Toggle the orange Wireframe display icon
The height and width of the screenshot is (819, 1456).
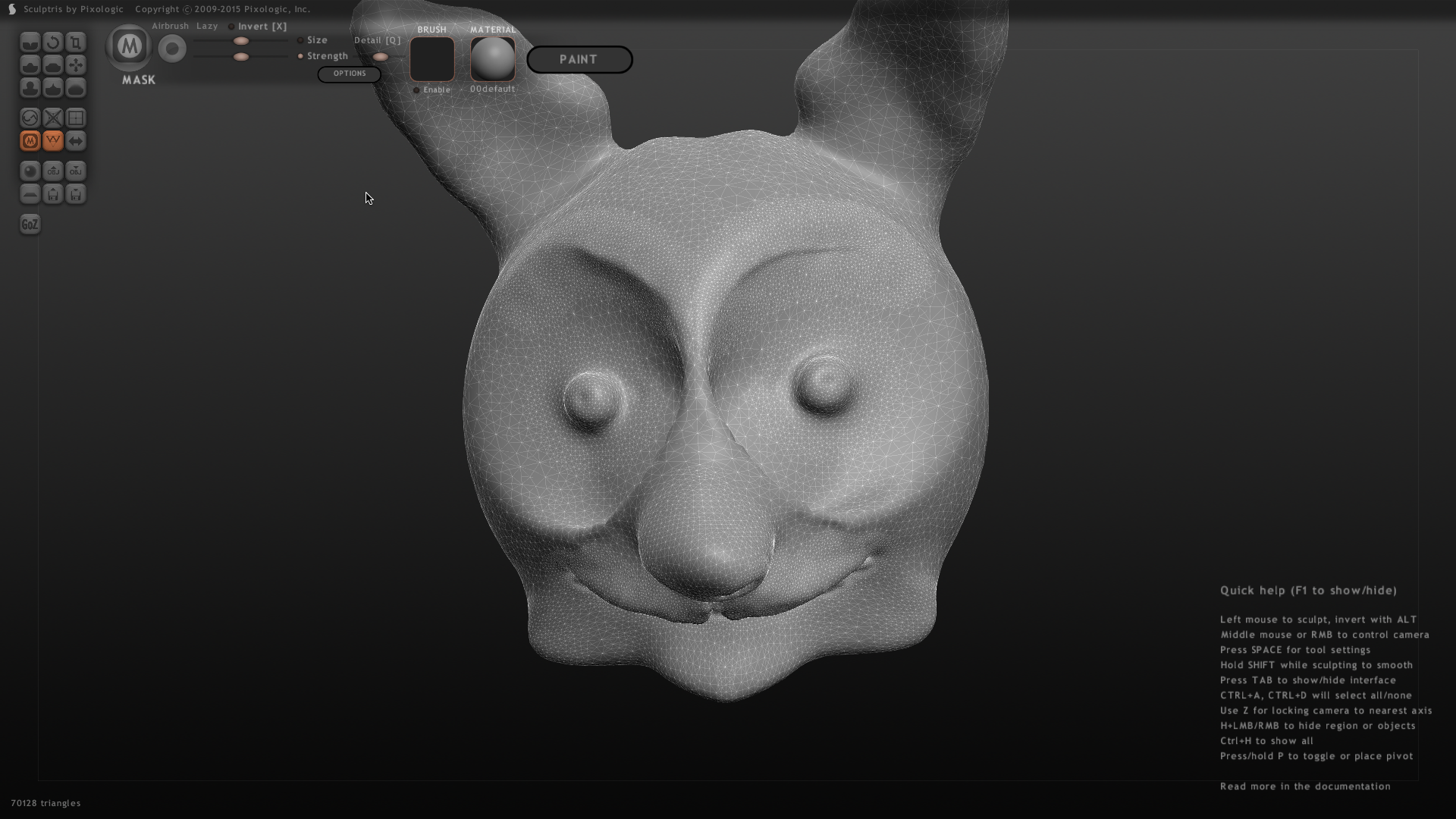click(53, 141)
